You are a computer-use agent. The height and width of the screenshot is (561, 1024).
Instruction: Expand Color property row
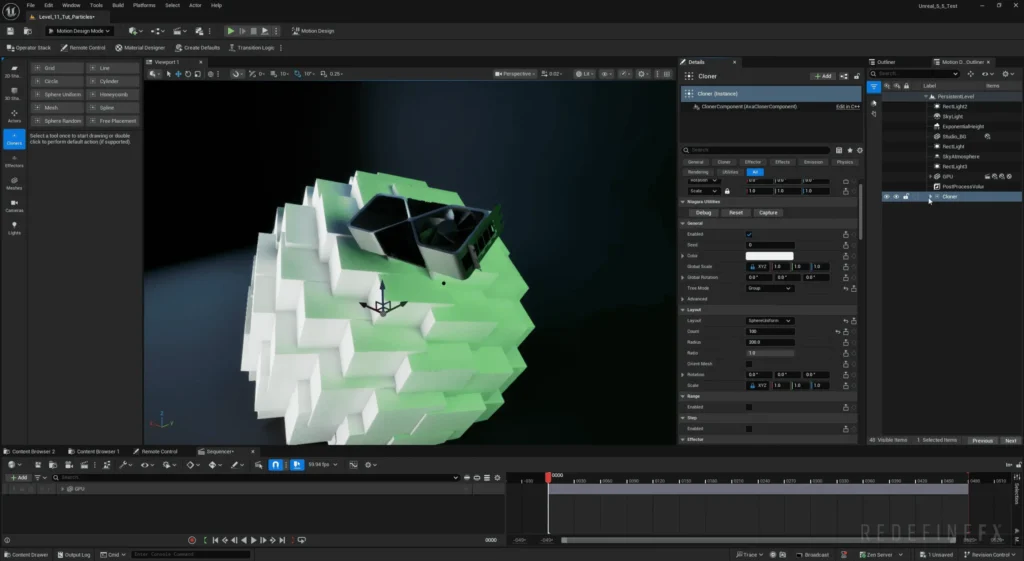(683, 255)
